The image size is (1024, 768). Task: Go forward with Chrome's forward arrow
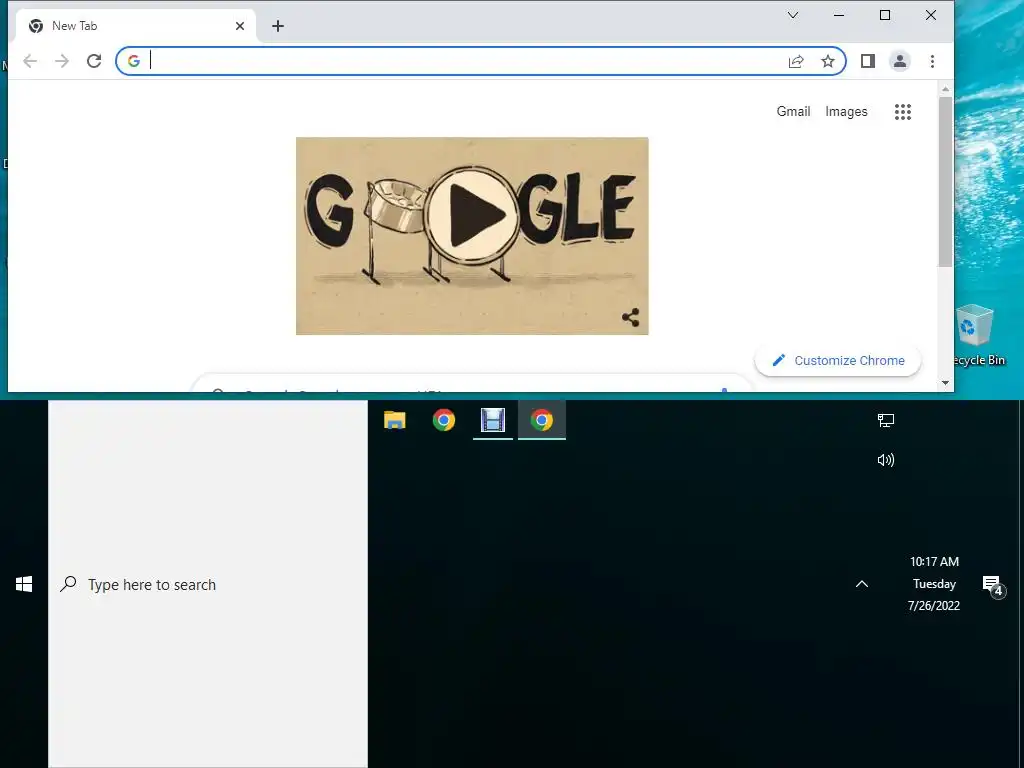62,61
